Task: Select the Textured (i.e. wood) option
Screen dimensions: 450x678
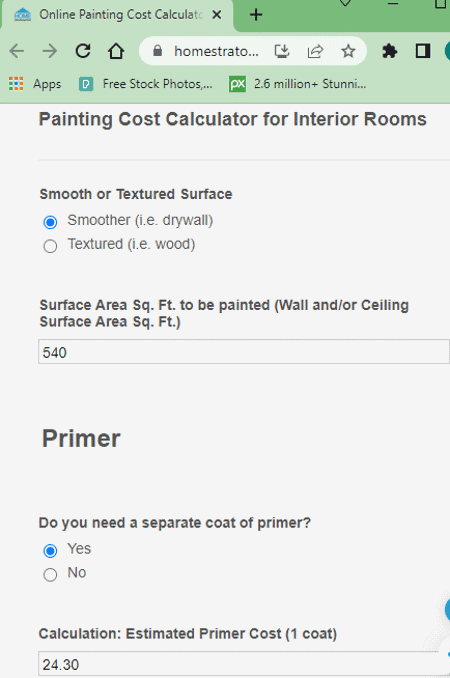Action: coord(50,246)
